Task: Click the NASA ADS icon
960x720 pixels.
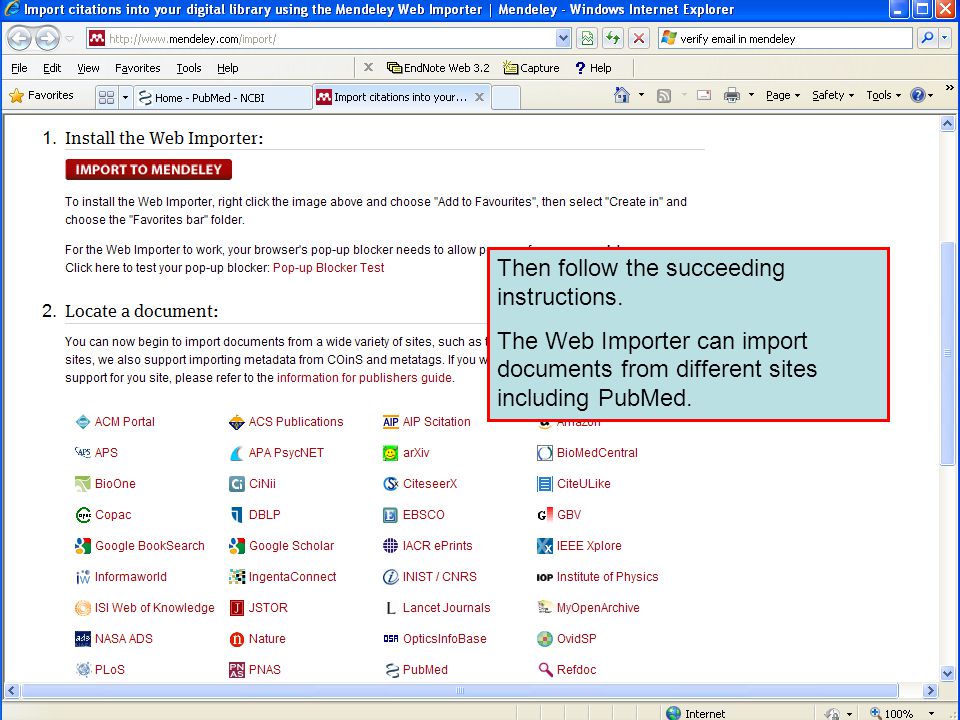Action: point(83,639)
